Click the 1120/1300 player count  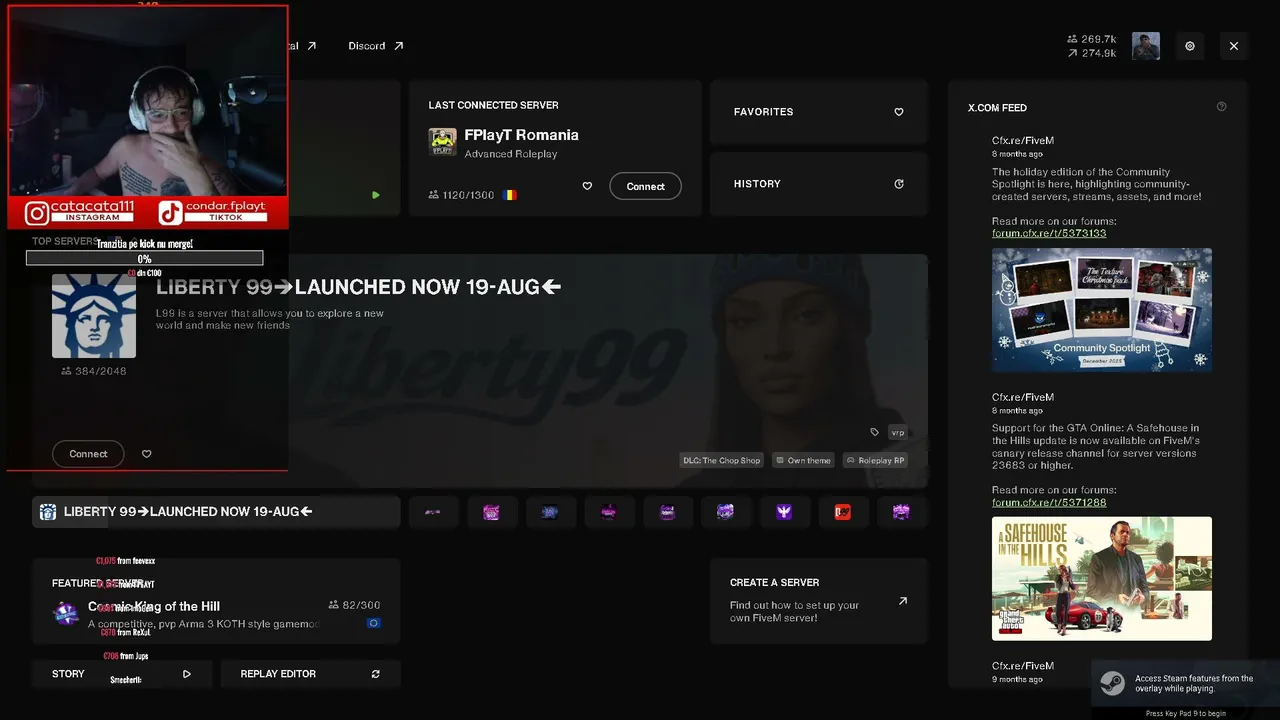461,195
